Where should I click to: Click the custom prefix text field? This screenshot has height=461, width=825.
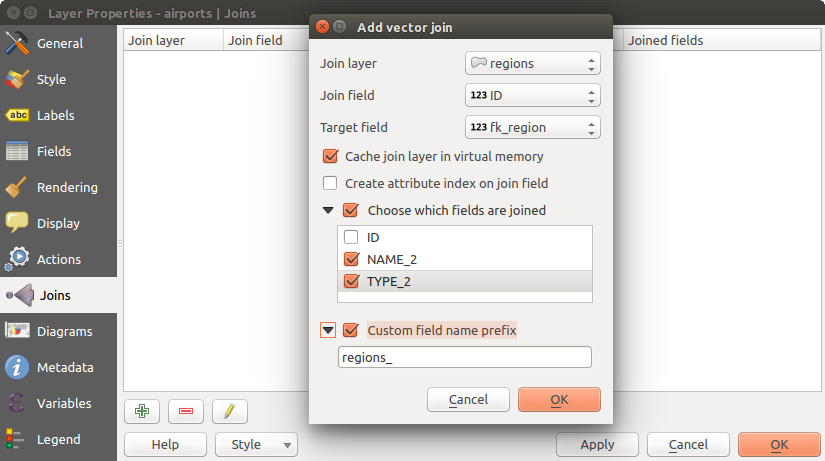[465, 358]
